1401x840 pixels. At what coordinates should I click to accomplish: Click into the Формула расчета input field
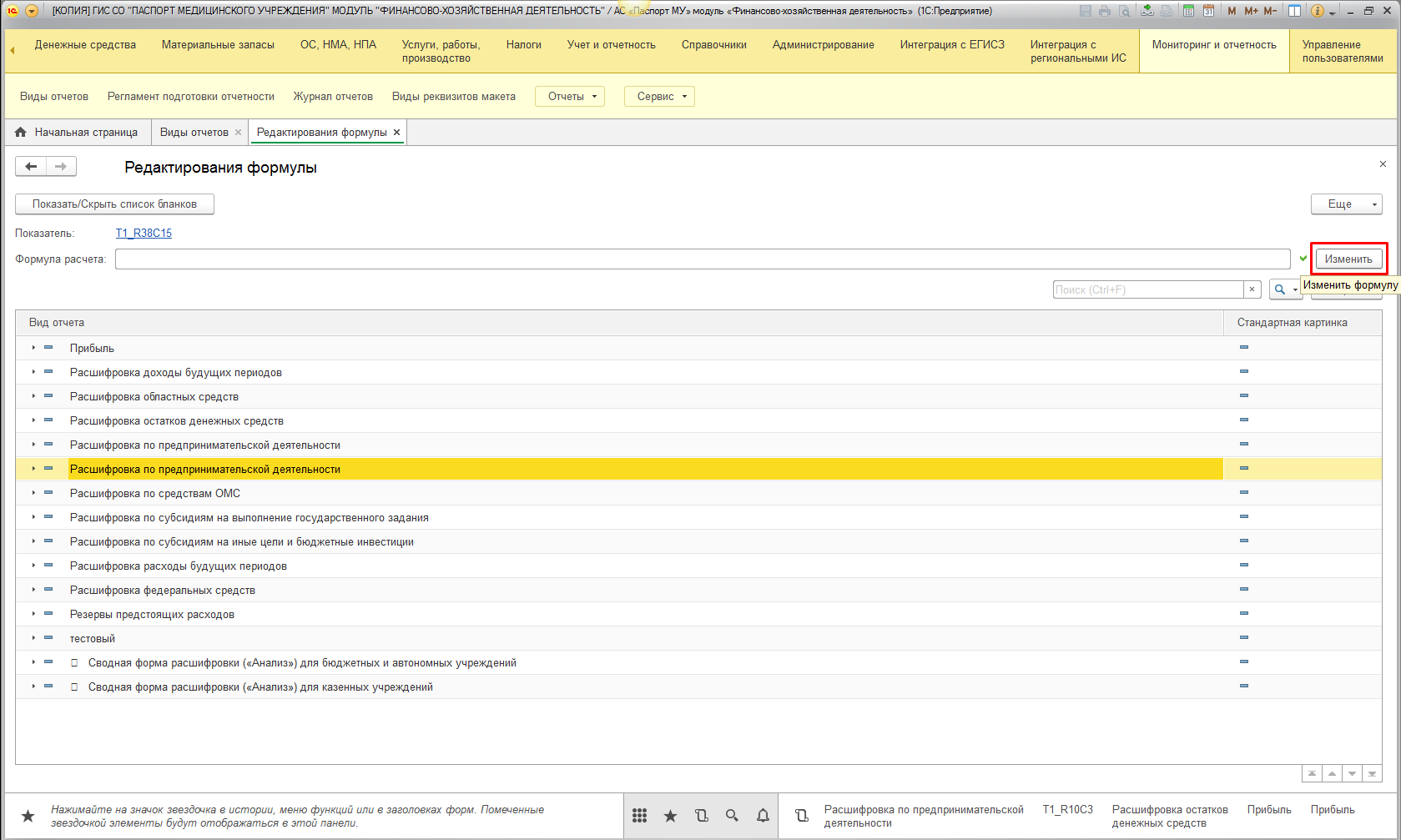click(702, 259)
